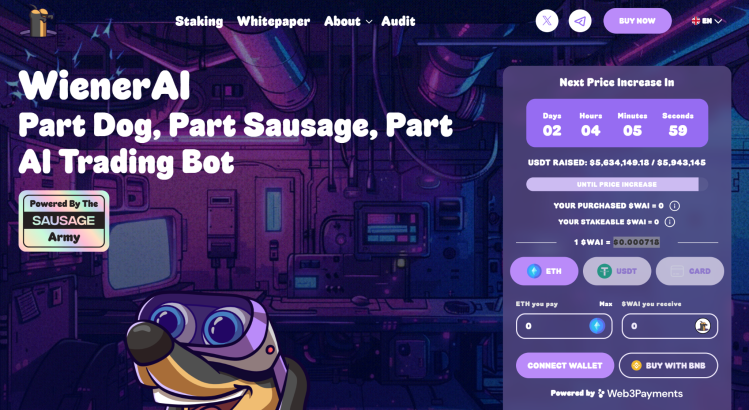Screen dimensions: 749x410
Task: Select USDT as payment currency
Action: click(617, 271)
